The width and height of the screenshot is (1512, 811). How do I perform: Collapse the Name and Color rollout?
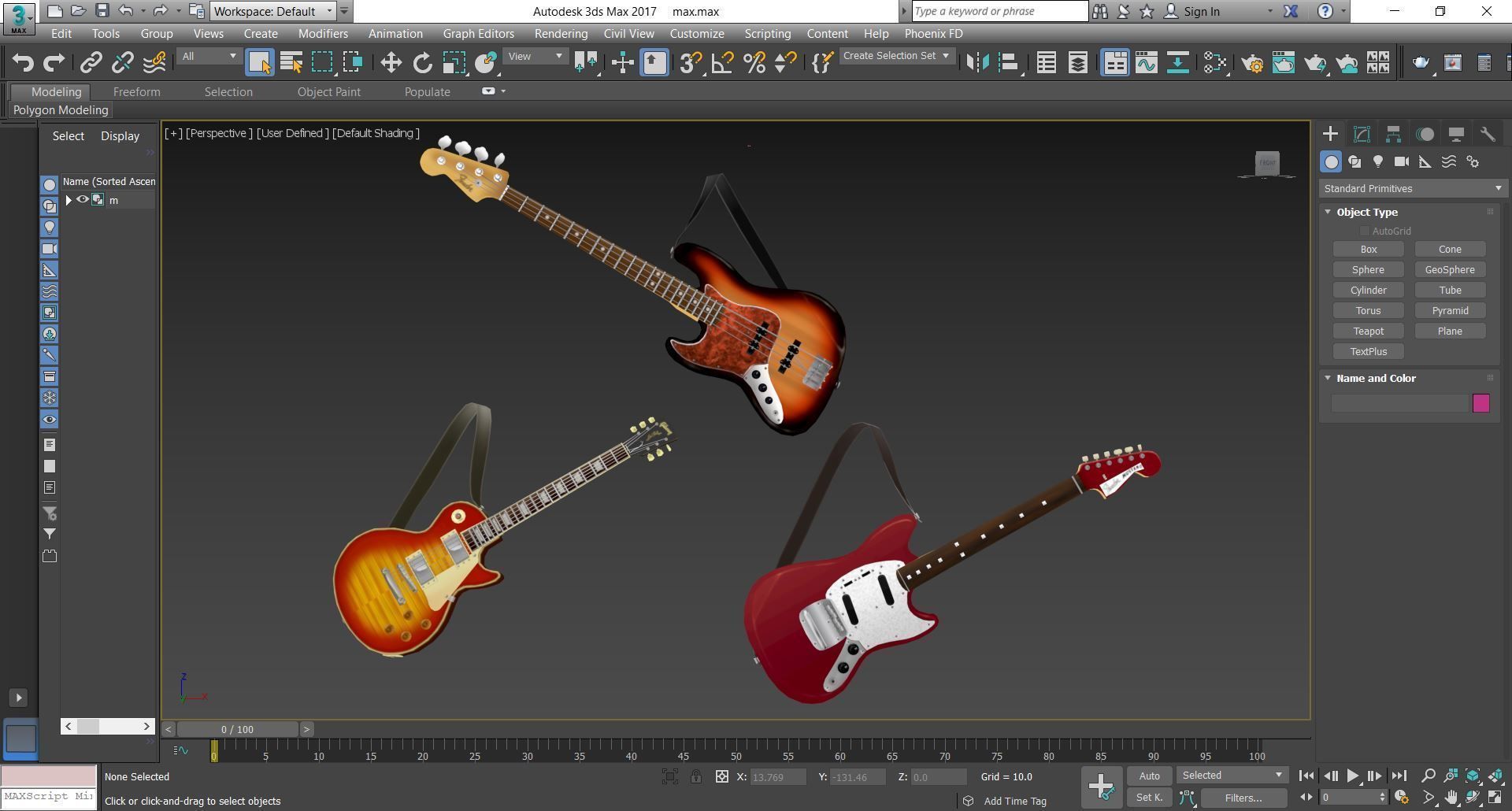(1328, 378)
